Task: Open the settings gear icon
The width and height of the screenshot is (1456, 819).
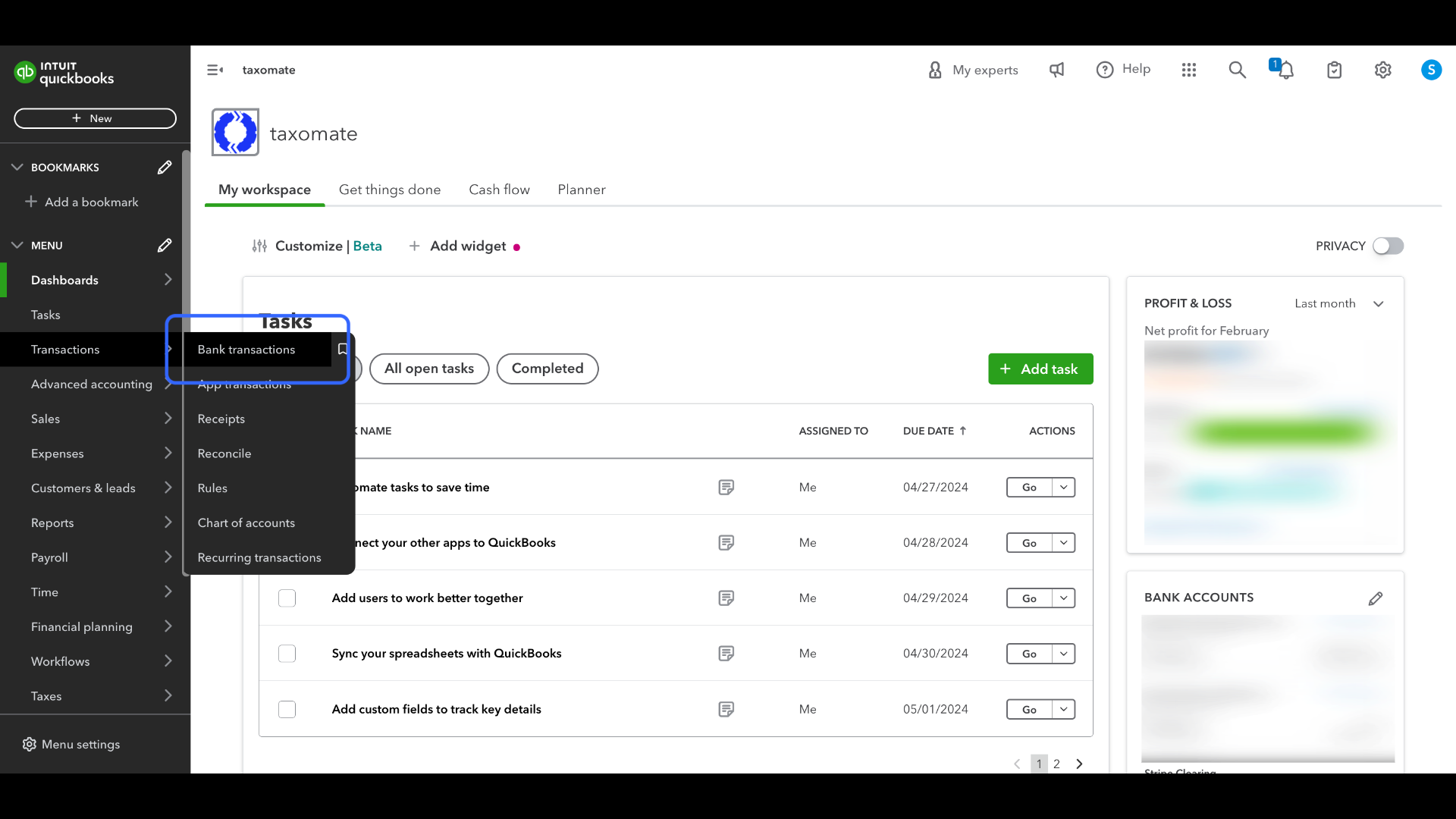Action: click(x=1383, y=70)
